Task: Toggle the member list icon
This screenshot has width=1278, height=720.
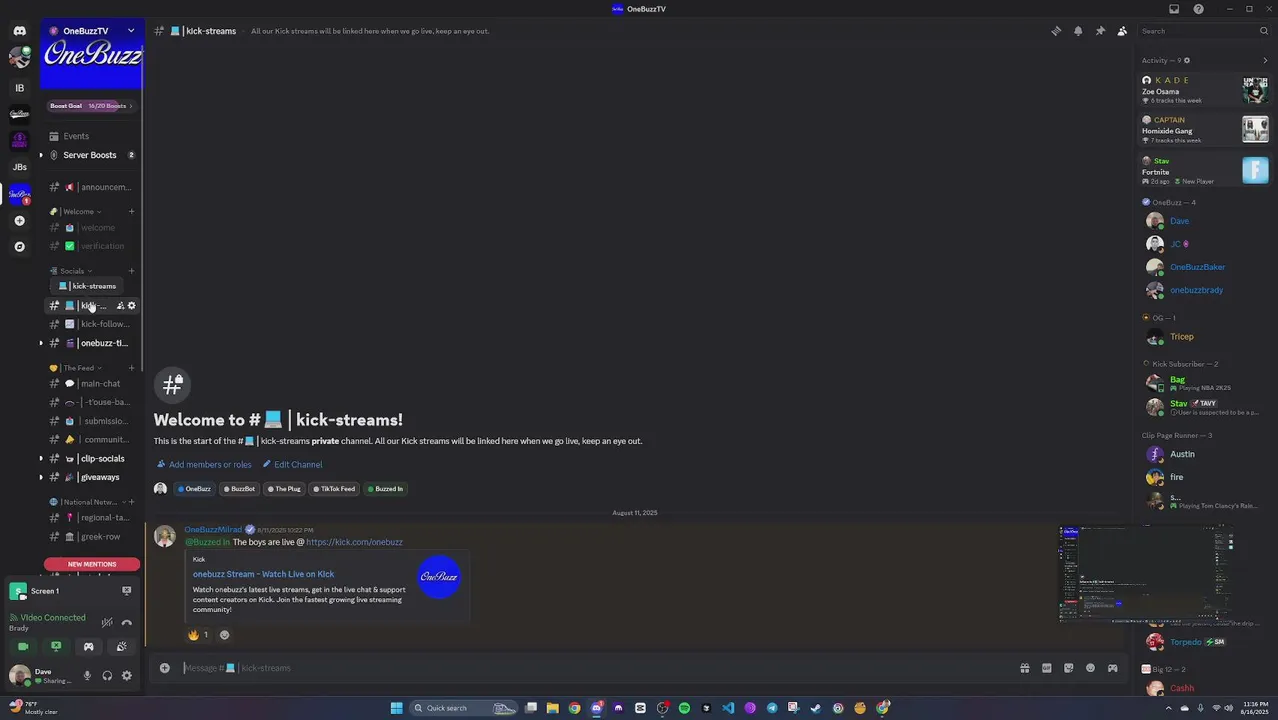Action: click(1122, 31)
